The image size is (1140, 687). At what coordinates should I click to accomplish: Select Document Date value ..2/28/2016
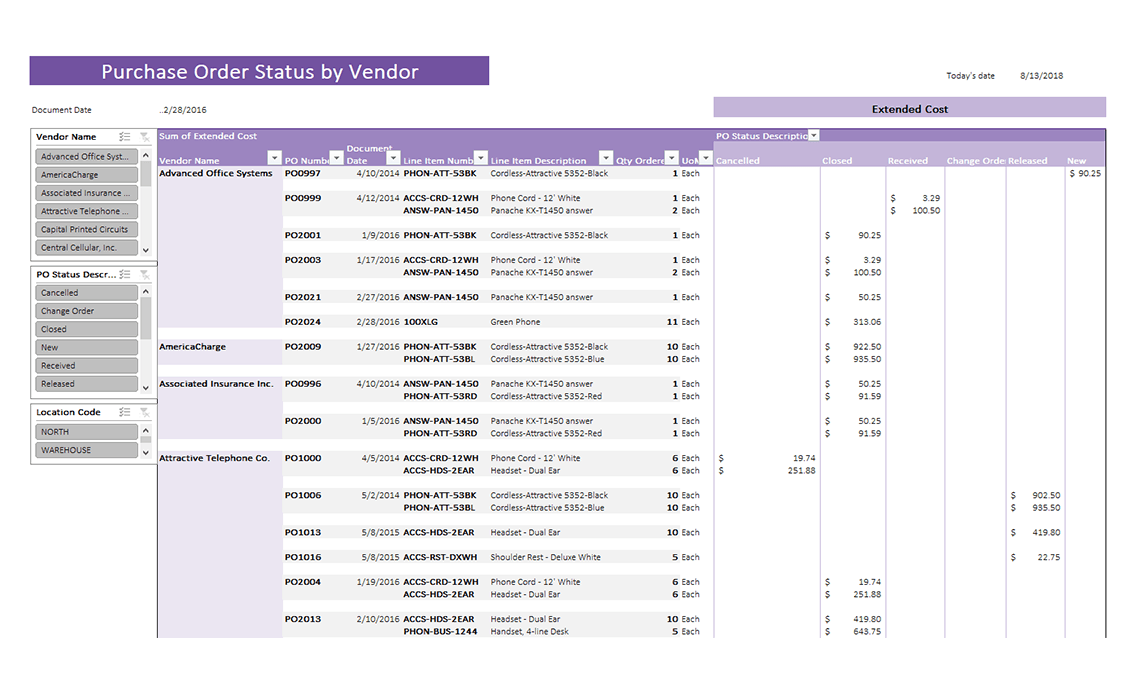point(183,110)
